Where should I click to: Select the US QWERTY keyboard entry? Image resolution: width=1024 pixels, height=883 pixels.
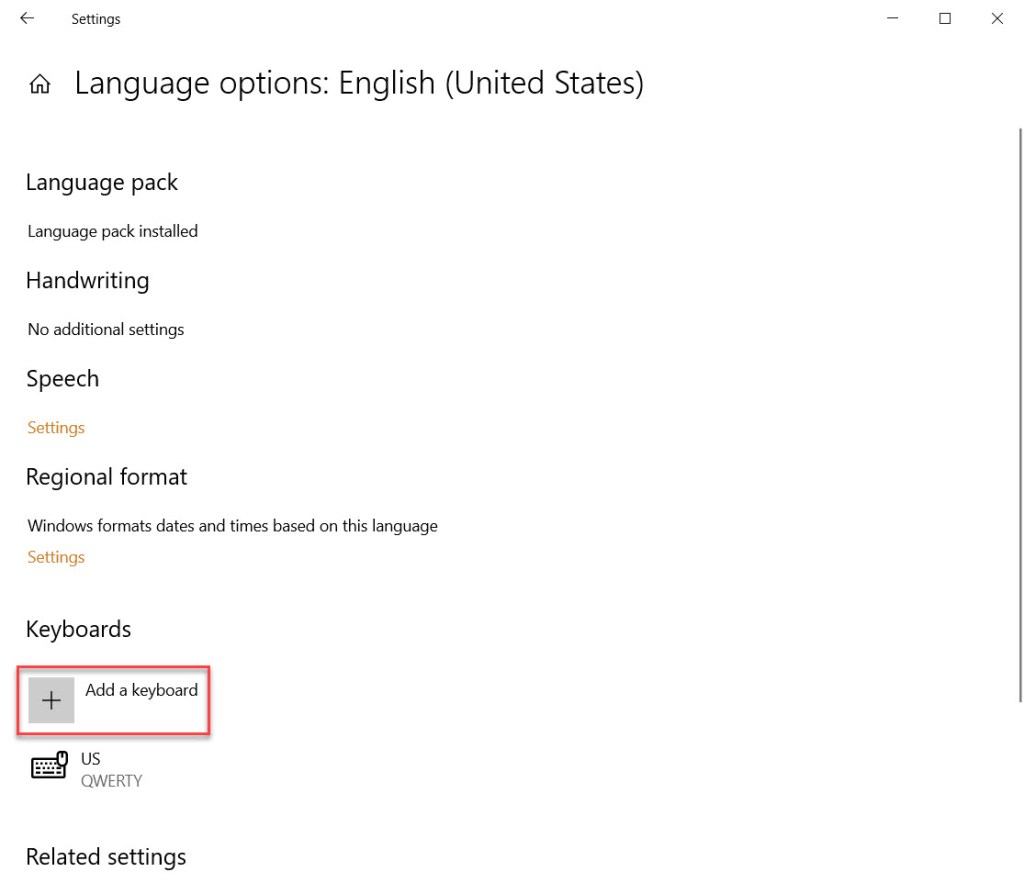111,769
